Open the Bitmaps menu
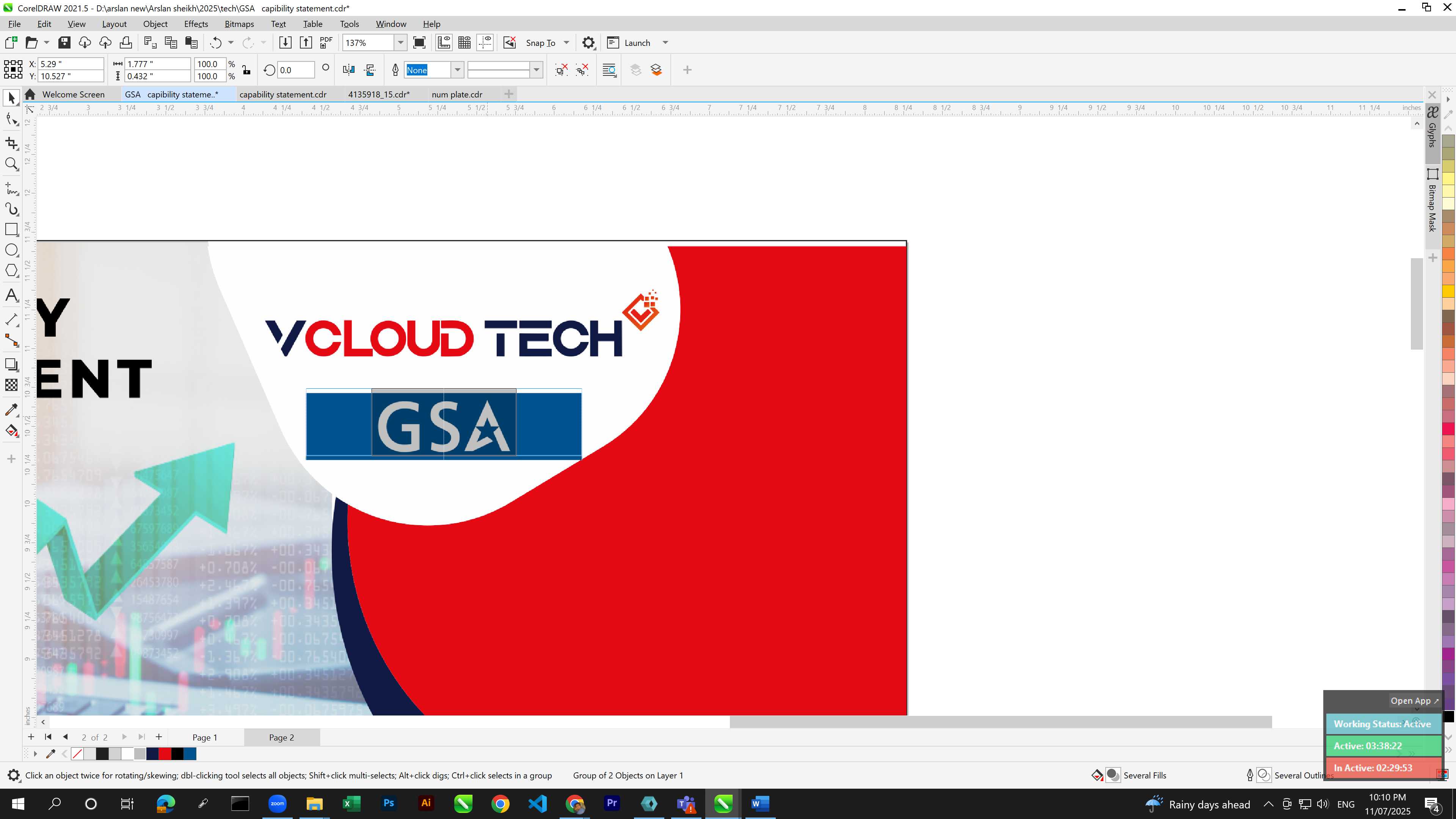 (239, 24)
